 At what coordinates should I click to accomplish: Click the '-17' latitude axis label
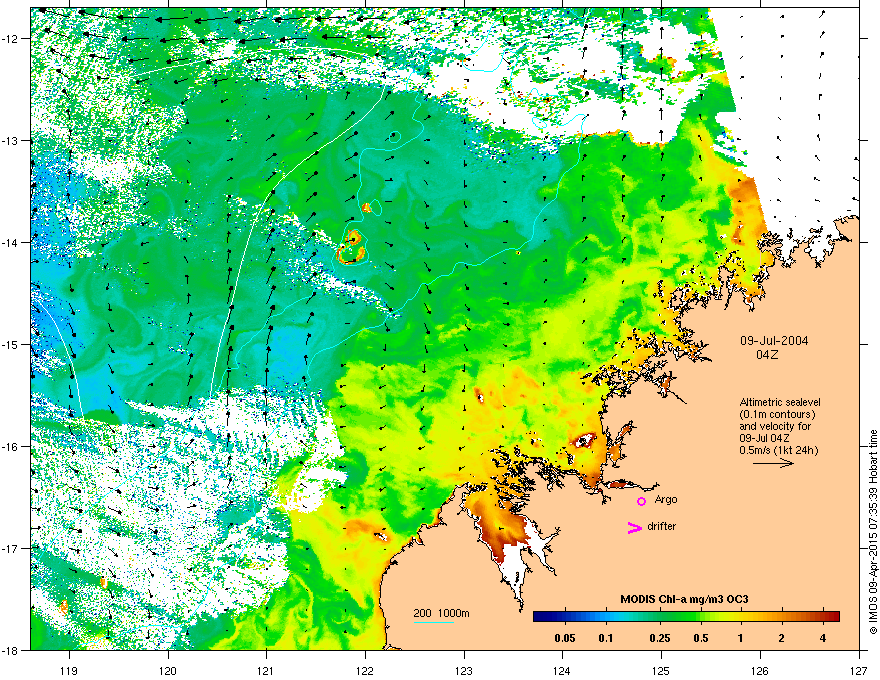coord(11,548)
